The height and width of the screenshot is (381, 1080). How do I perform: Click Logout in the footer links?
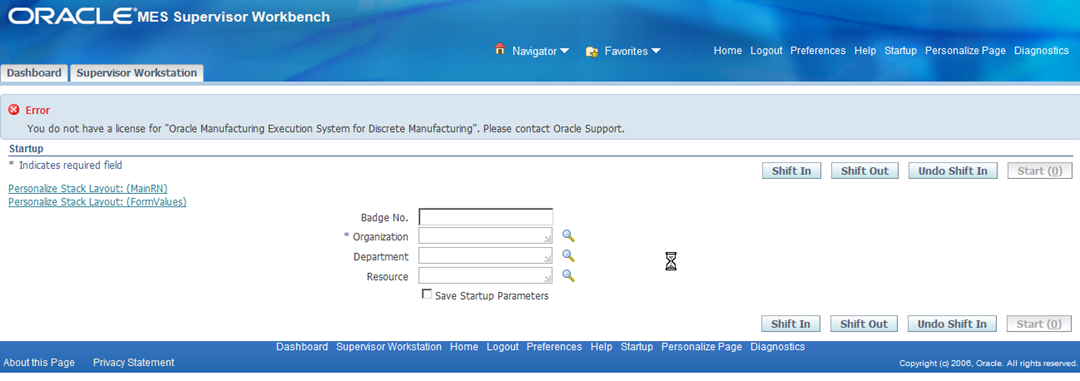[x=502, y=347]
